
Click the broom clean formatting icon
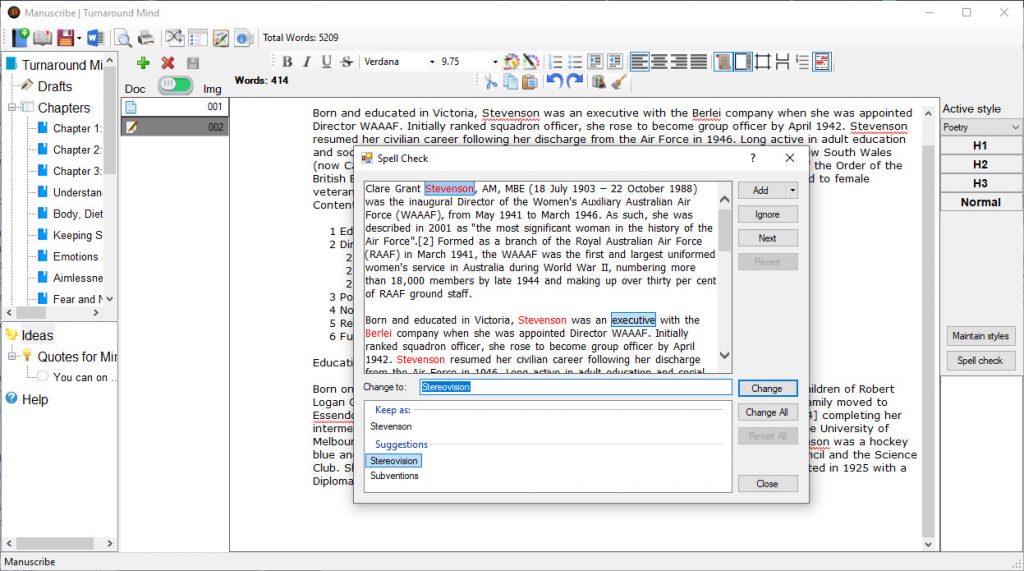619,82
